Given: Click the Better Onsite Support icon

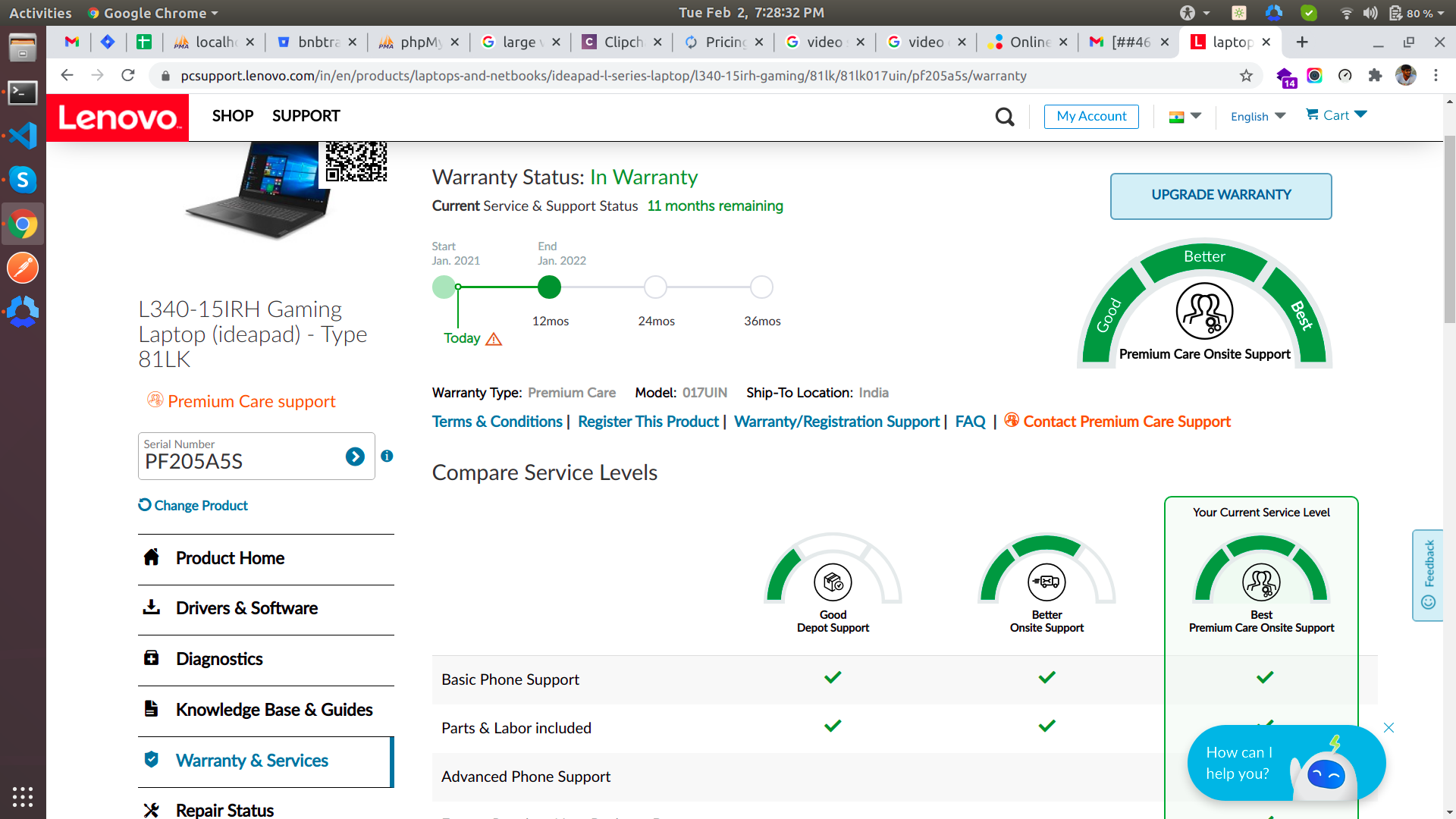Looking at the screenshot, I should point(1046,582).
